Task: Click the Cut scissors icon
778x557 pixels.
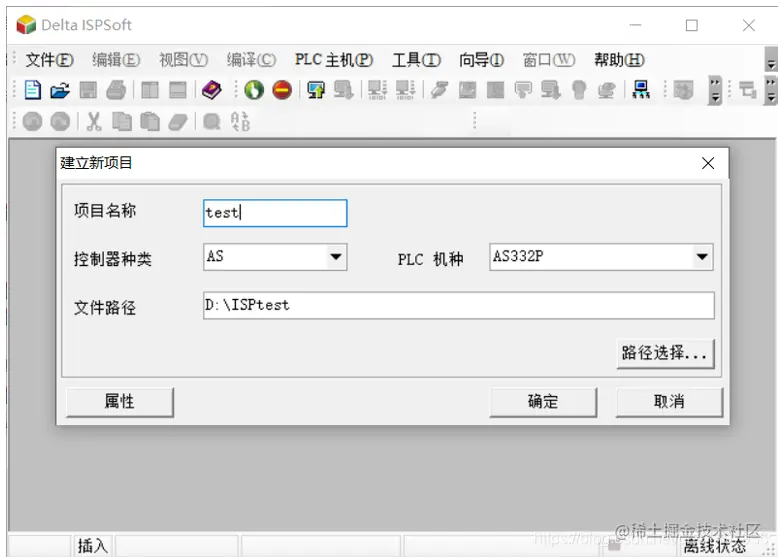Action: tap(94, 122)
